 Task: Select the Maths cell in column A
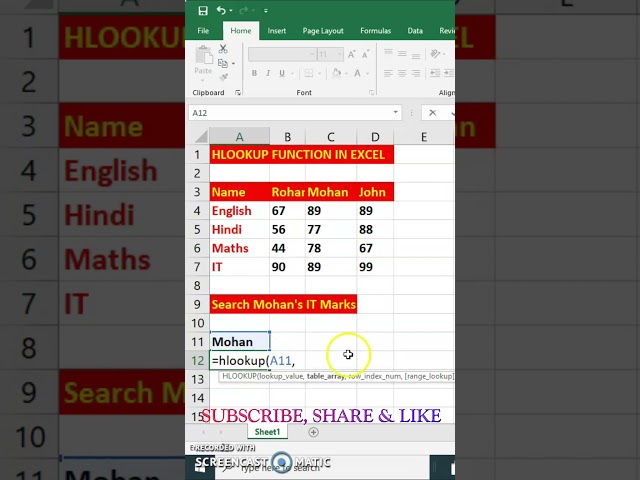tap(240, 248)
